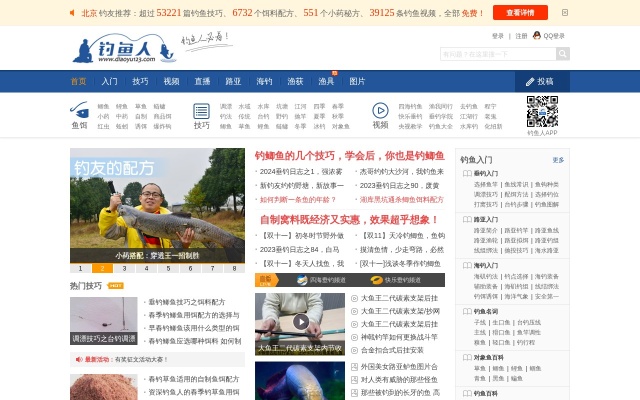Click the 视频 play circle icon

pyautogui.click(x=380, y=111)
